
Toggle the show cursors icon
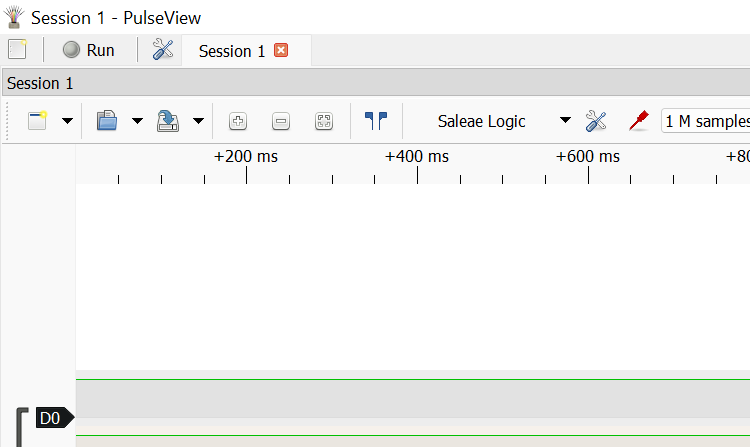(x=375, y=121)
